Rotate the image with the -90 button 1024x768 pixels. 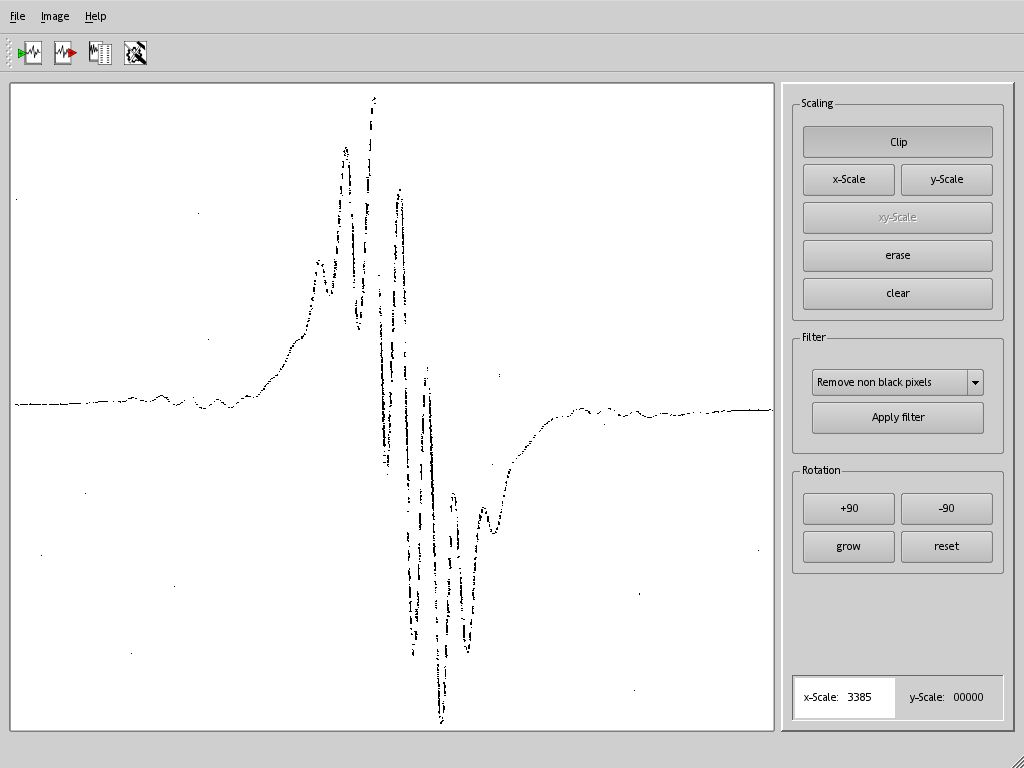pyautogui.click(x=947, y=509)
